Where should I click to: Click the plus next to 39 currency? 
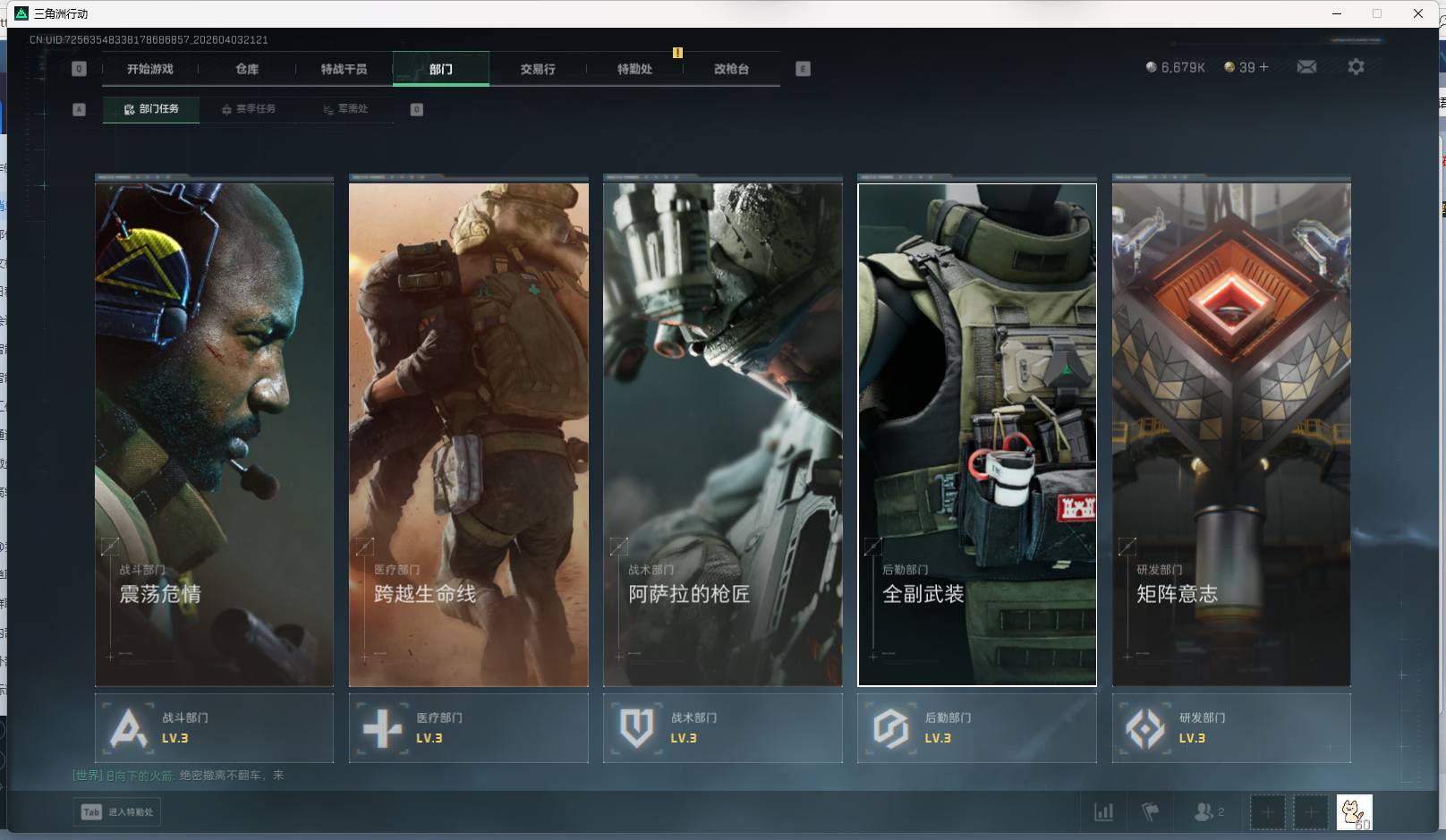[1263, 67]
